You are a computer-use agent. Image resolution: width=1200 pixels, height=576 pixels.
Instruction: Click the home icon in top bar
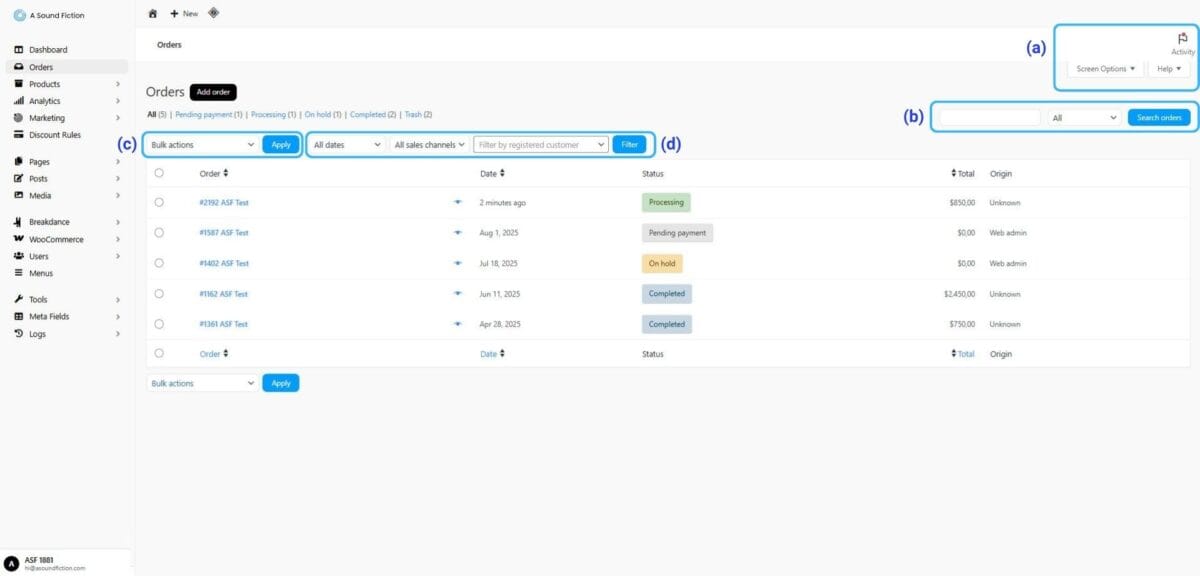click(x=152, y=13)
